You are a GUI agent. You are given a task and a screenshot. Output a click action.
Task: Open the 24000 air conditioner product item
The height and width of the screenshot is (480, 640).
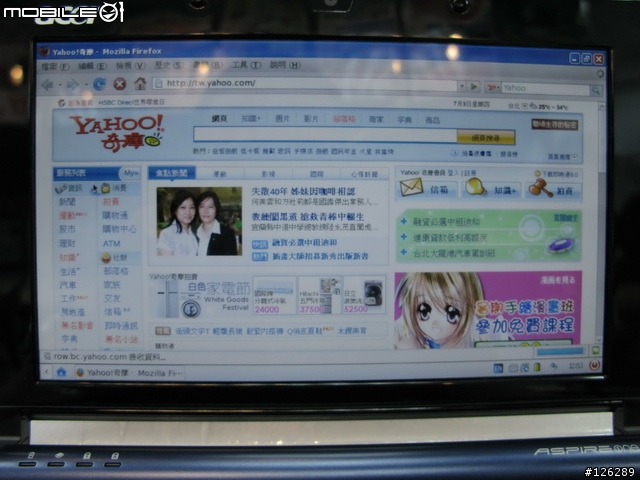(274, 296)
